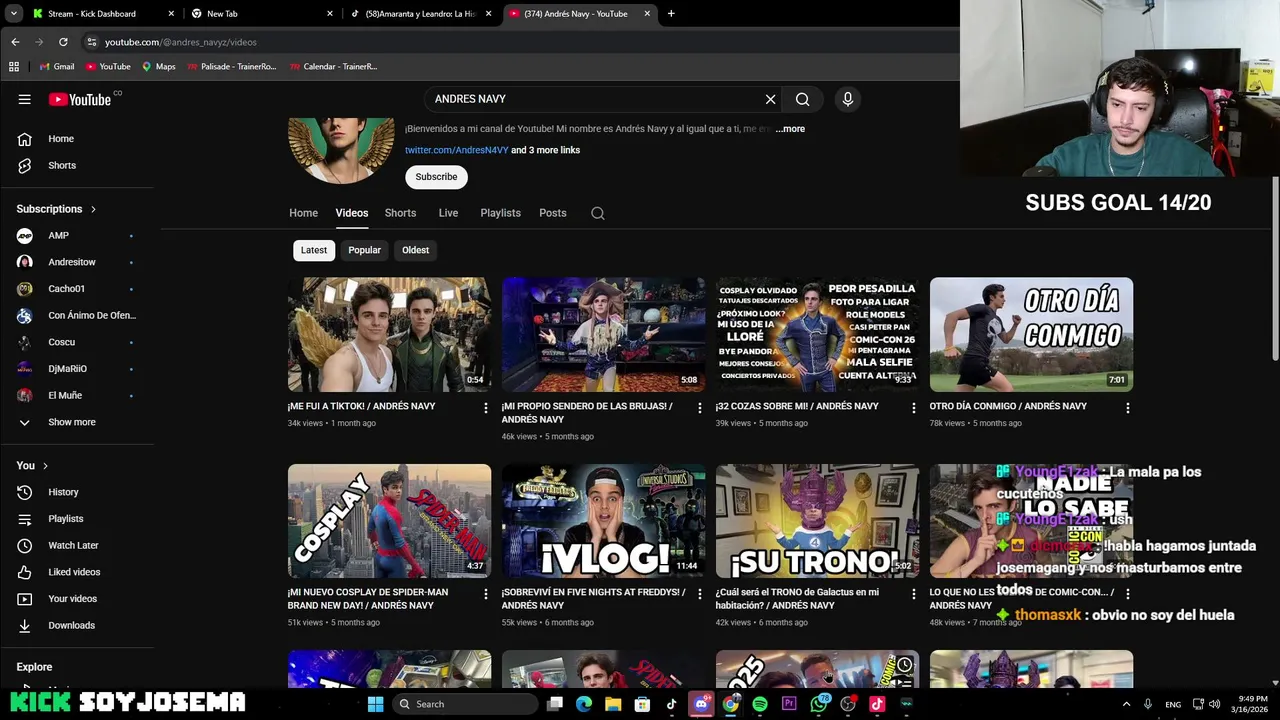1280x720 pixels.
Task: Start voice search with the microphone
Action: (847, 99)
